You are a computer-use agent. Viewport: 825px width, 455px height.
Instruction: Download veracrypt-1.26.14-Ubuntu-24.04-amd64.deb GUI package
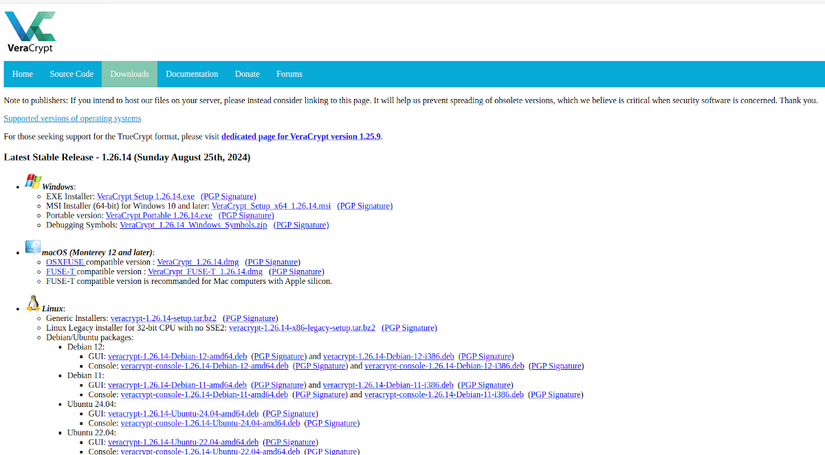[x=183, y=413]
